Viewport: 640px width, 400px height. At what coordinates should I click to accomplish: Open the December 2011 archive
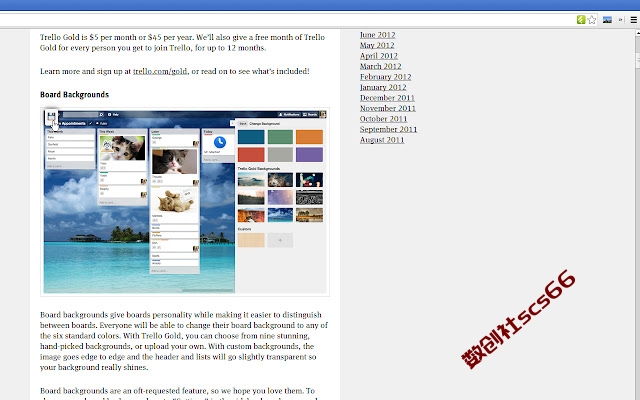pyautogui.click(x=387, y=98)
